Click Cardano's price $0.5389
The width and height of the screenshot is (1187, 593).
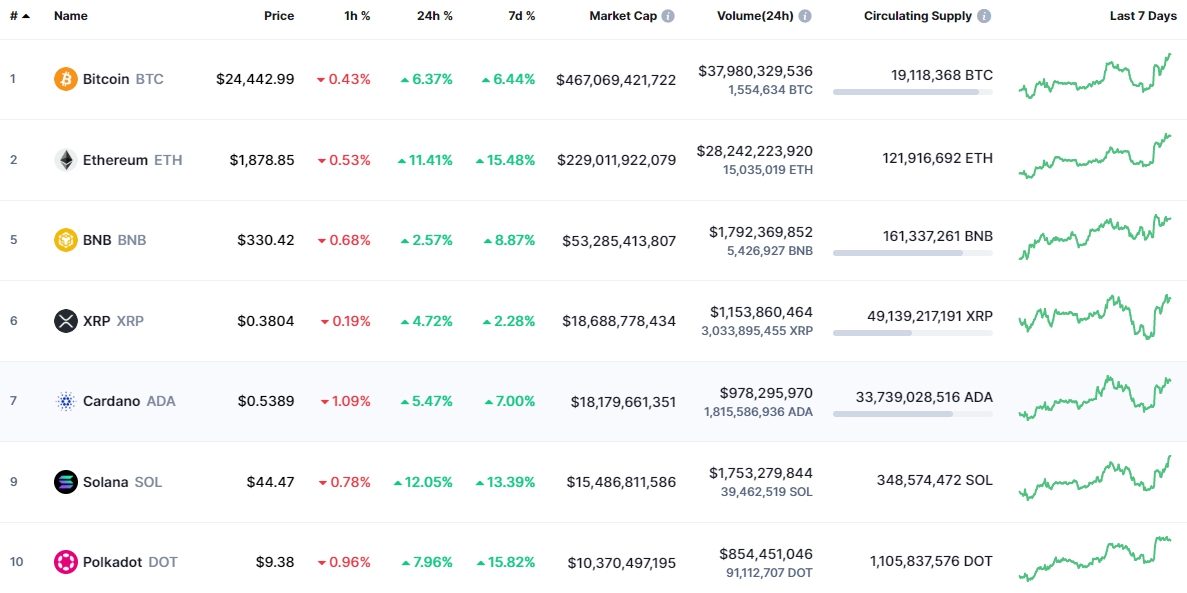[266, 401]
